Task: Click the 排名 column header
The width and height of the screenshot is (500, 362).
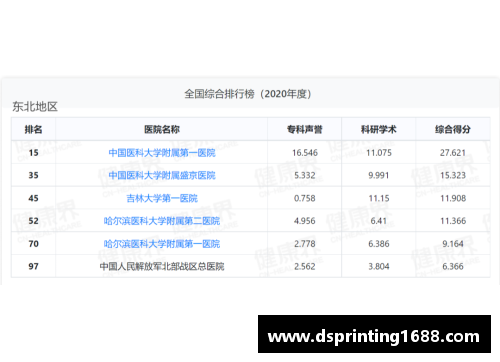Action: 33,129
